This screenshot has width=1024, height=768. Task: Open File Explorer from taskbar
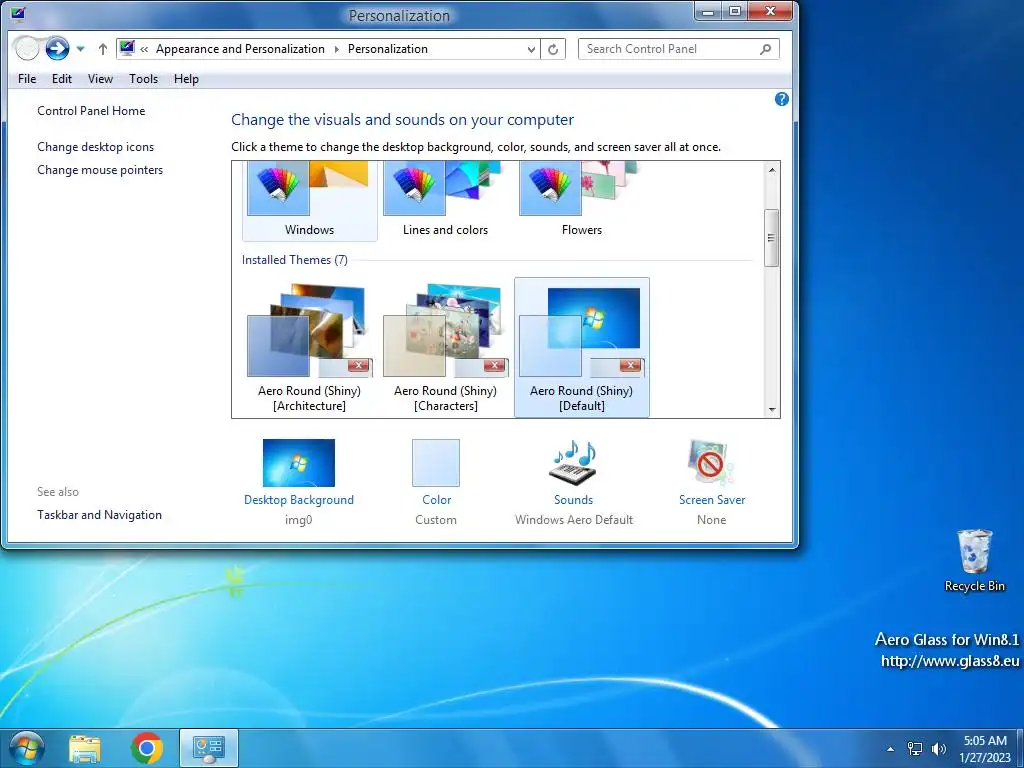85,748
